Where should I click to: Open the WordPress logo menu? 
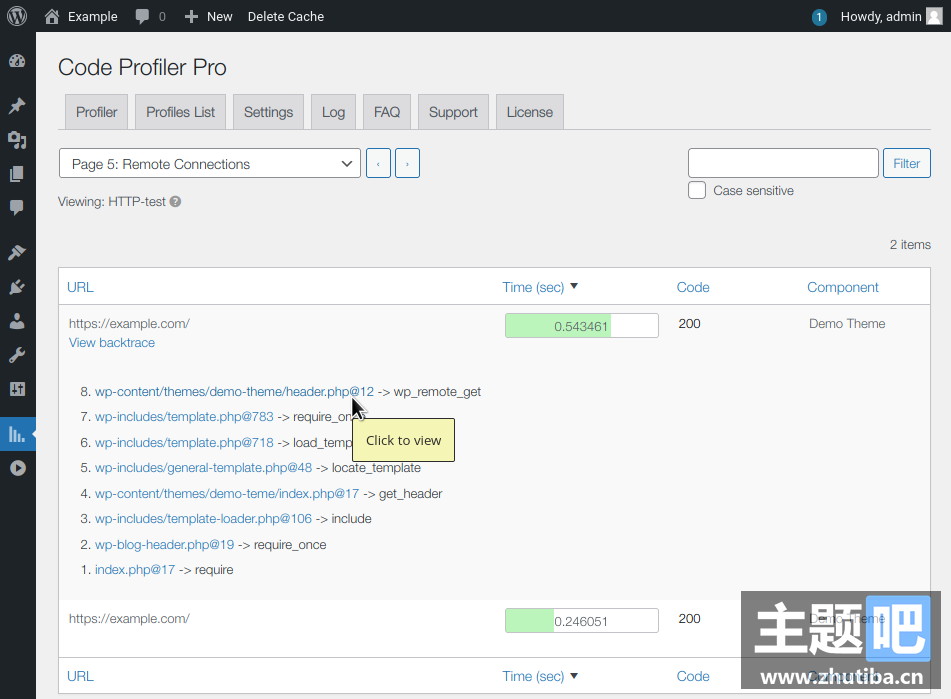coord(17,16)
